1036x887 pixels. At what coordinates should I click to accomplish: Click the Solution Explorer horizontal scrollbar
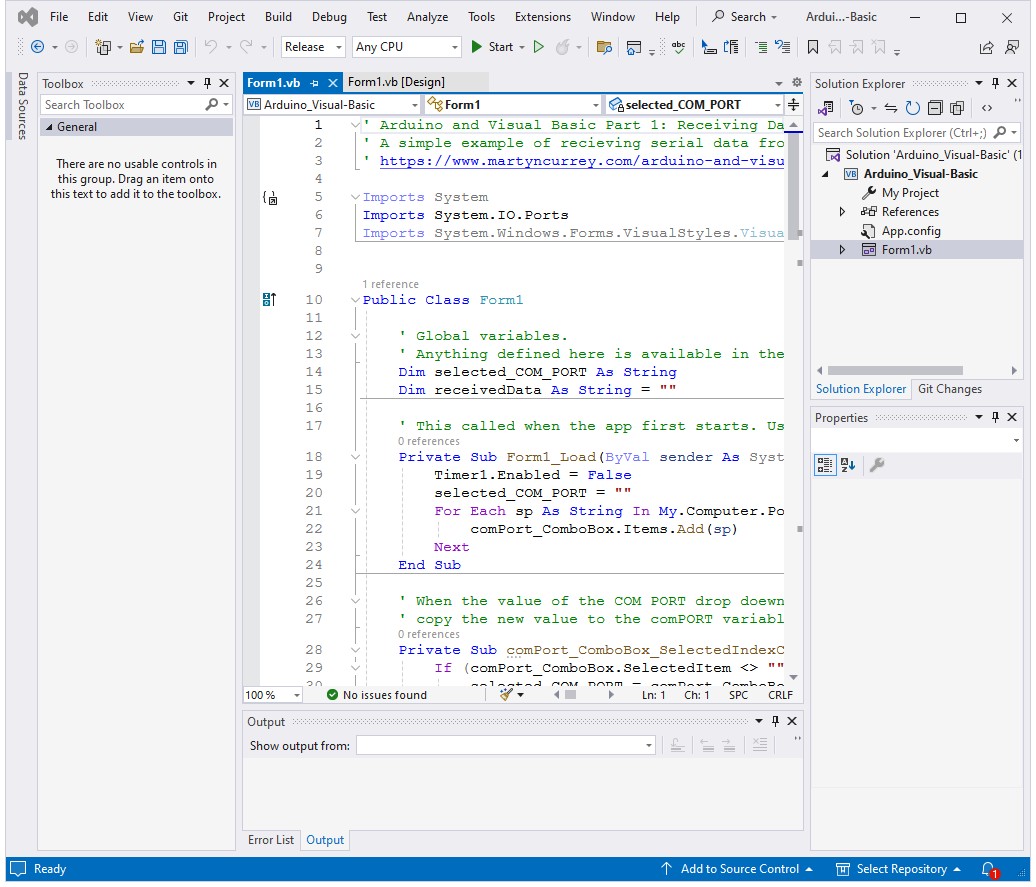[x=895, y=370]
